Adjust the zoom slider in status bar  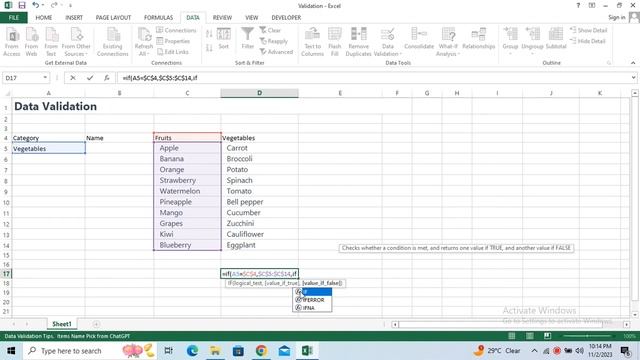[x=587, y=336]
